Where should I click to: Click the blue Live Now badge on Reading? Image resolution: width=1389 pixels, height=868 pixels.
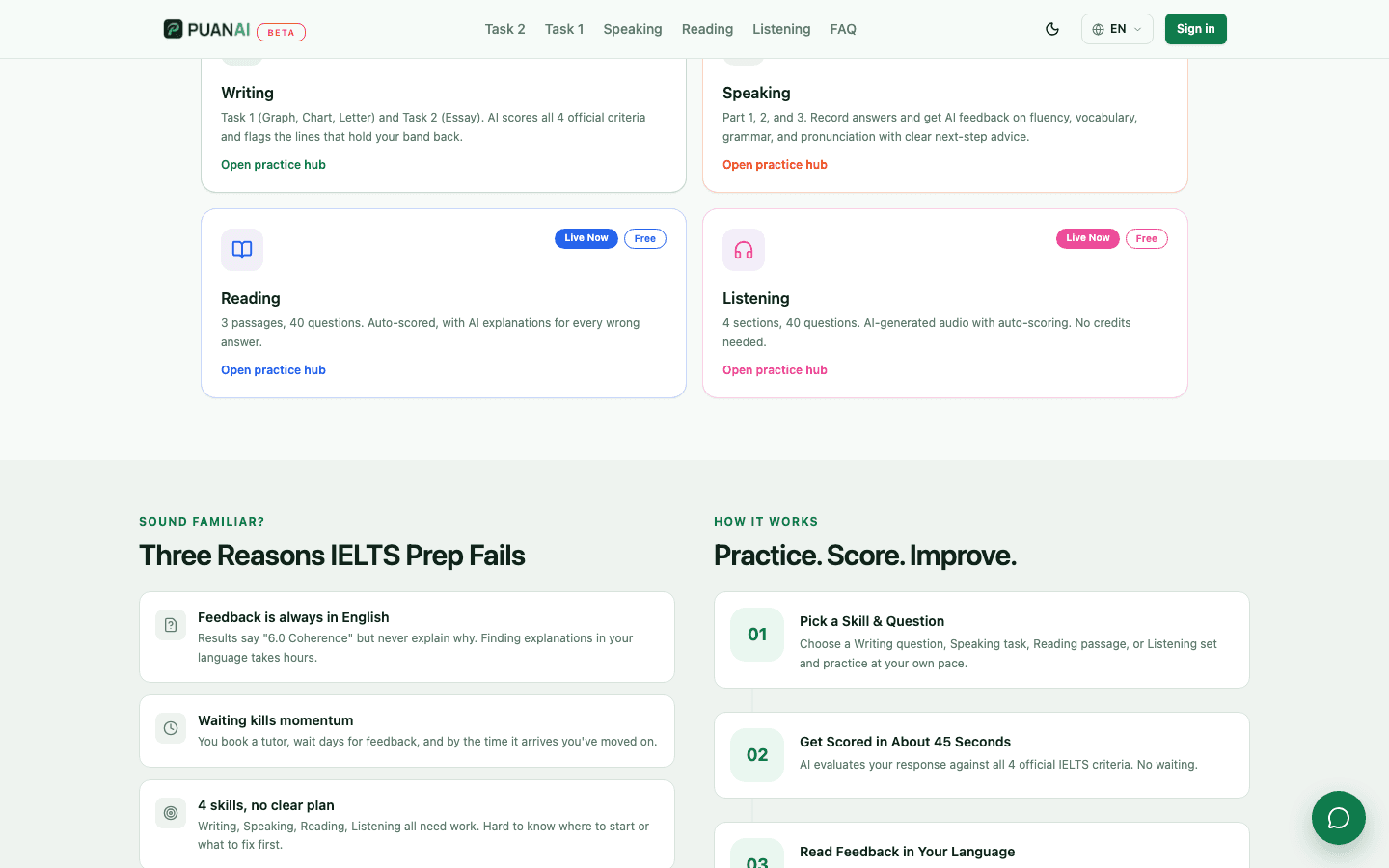[586, 238]
